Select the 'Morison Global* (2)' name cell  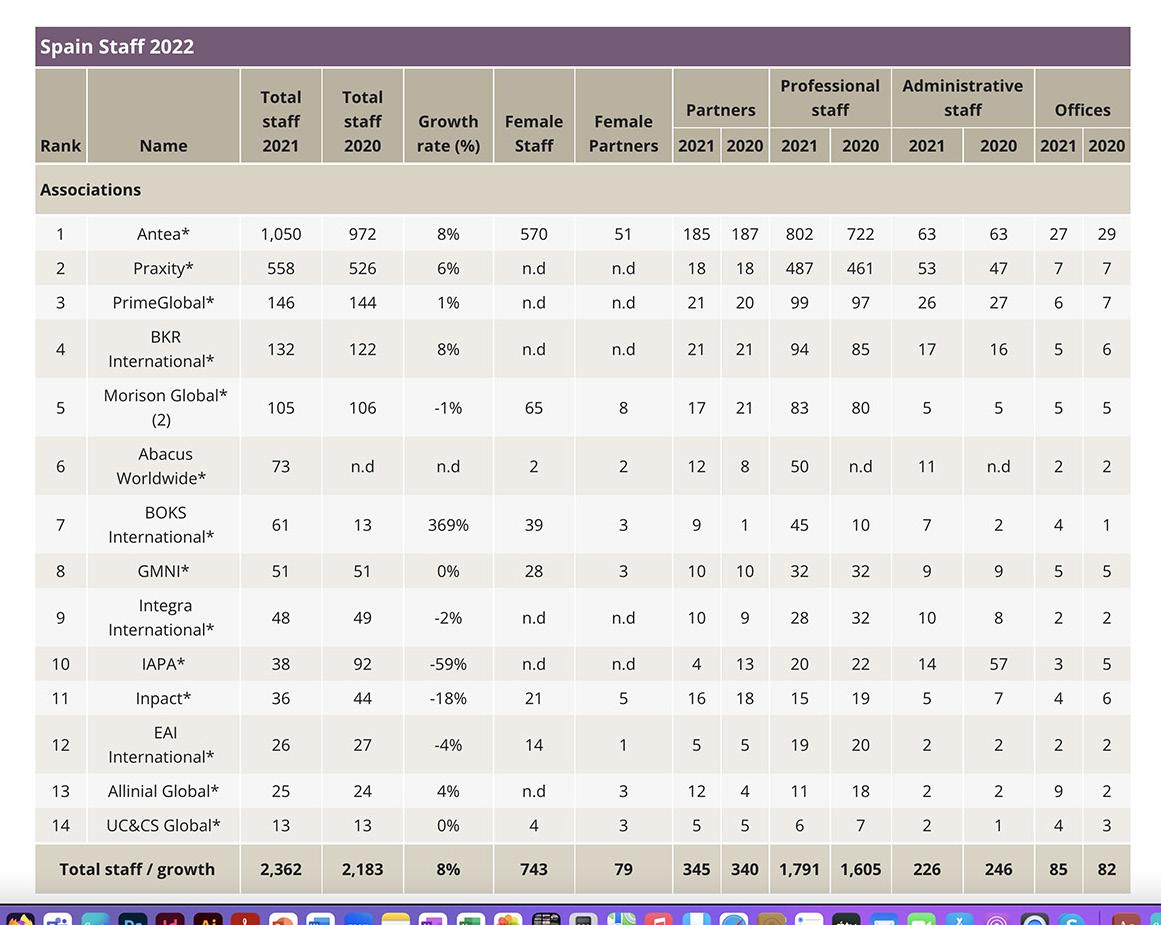click(x=164, y=407)
